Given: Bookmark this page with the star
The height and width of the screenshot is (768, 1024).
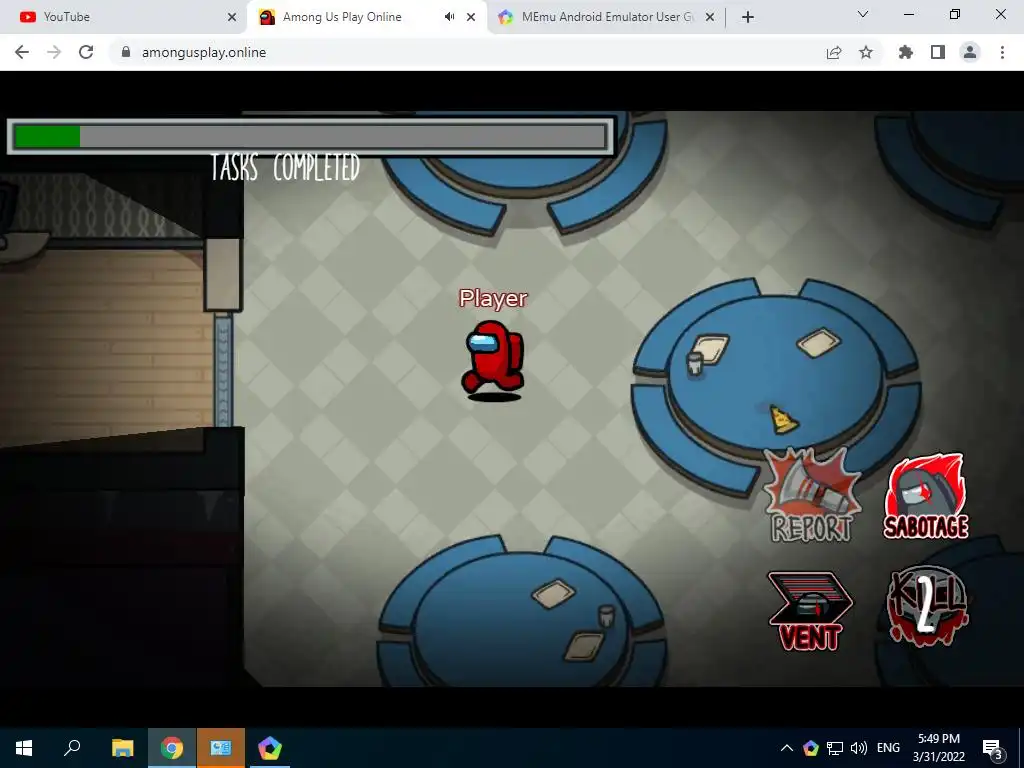Looking at the screenshot, I should coord(866,52).
